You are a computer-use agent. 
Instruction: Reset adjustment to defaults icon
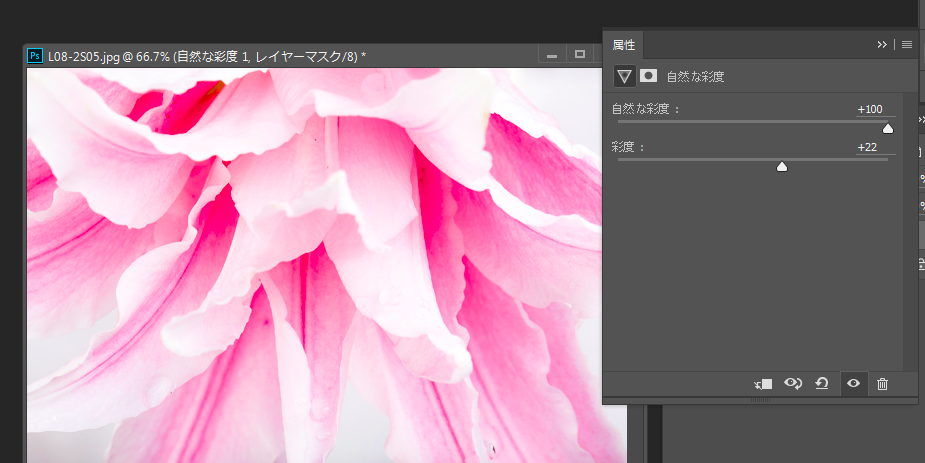coord(822,383)
